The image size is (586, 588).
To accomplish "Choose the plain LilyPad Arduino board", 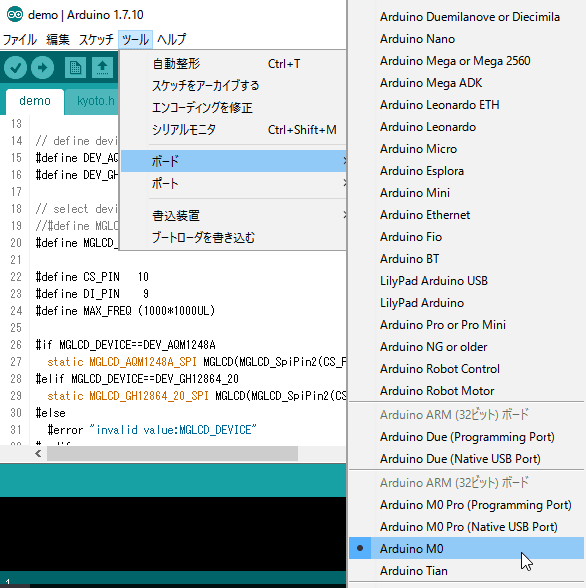I will pos(466,303).
